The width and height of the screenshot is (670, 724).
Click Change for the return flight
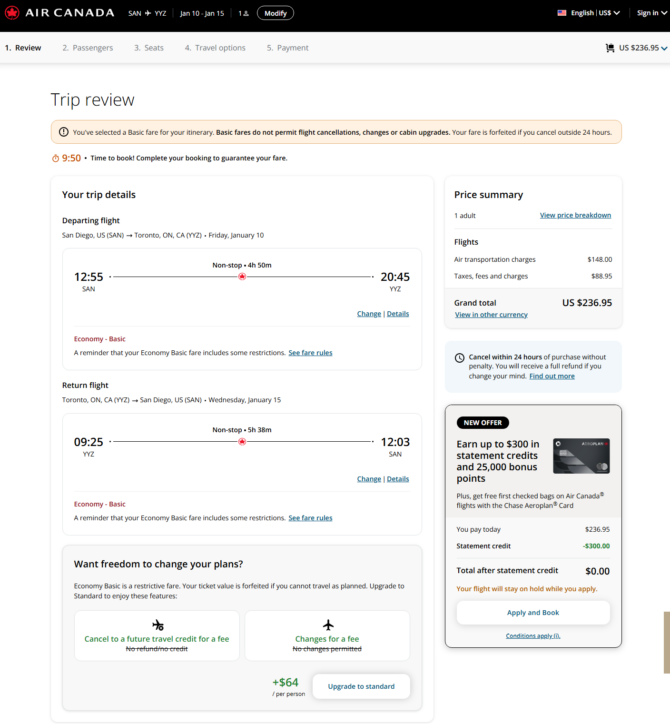point(369,479)
